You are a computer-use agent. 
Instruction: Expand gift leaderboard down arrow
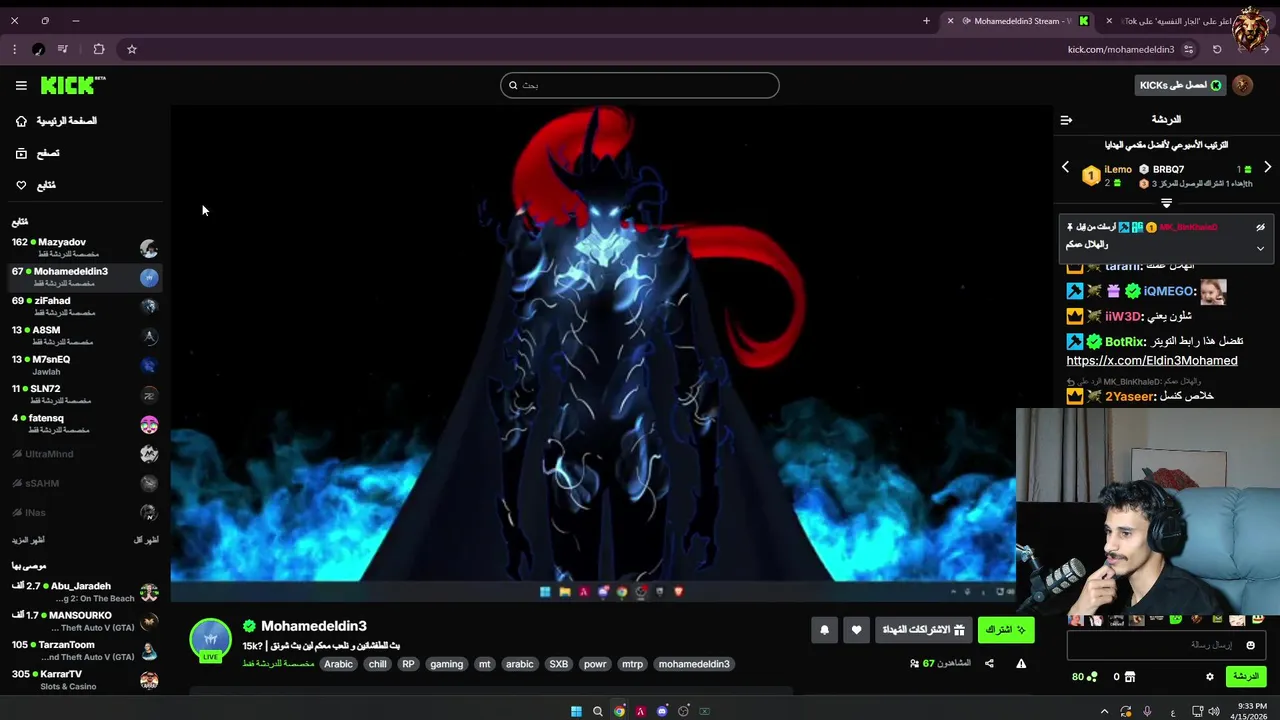click(1166, 203)
